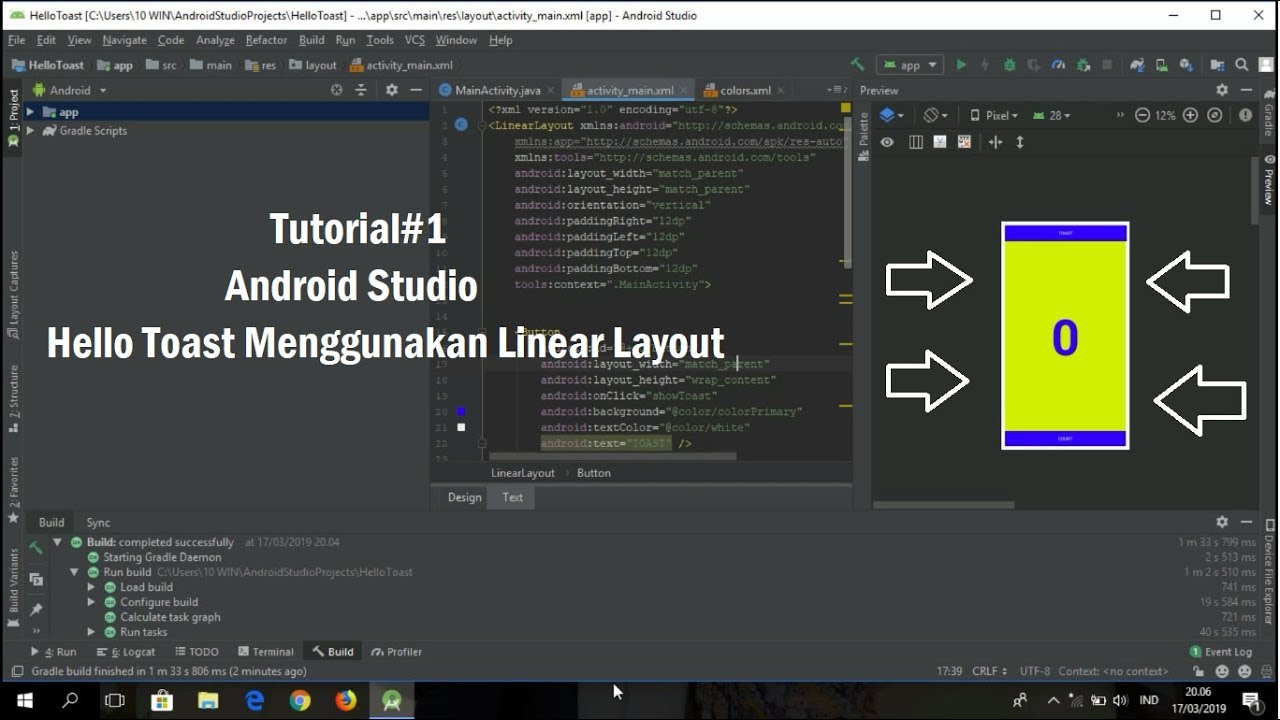This screenshot has height=720, width=1280.
Task: Open the Pixel device selector dropdown
Action: (994, 115)
